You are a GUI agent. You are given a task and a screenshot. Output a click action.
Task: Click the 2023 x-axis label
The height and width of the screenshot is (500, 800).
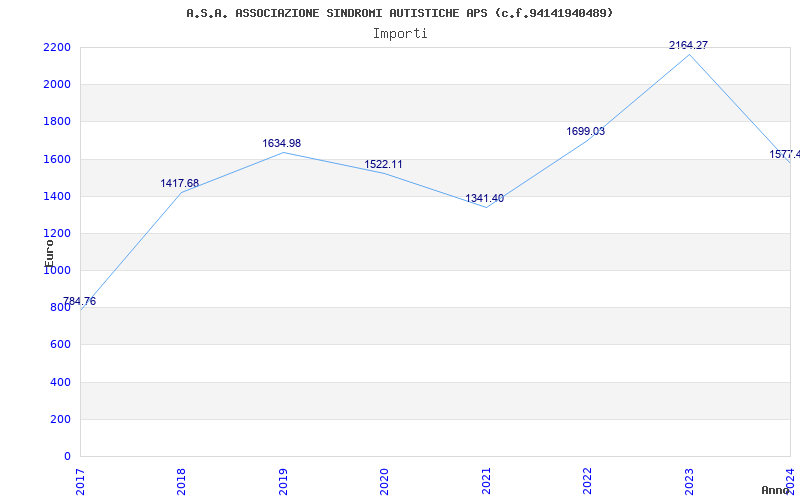[x=689, y=481]
